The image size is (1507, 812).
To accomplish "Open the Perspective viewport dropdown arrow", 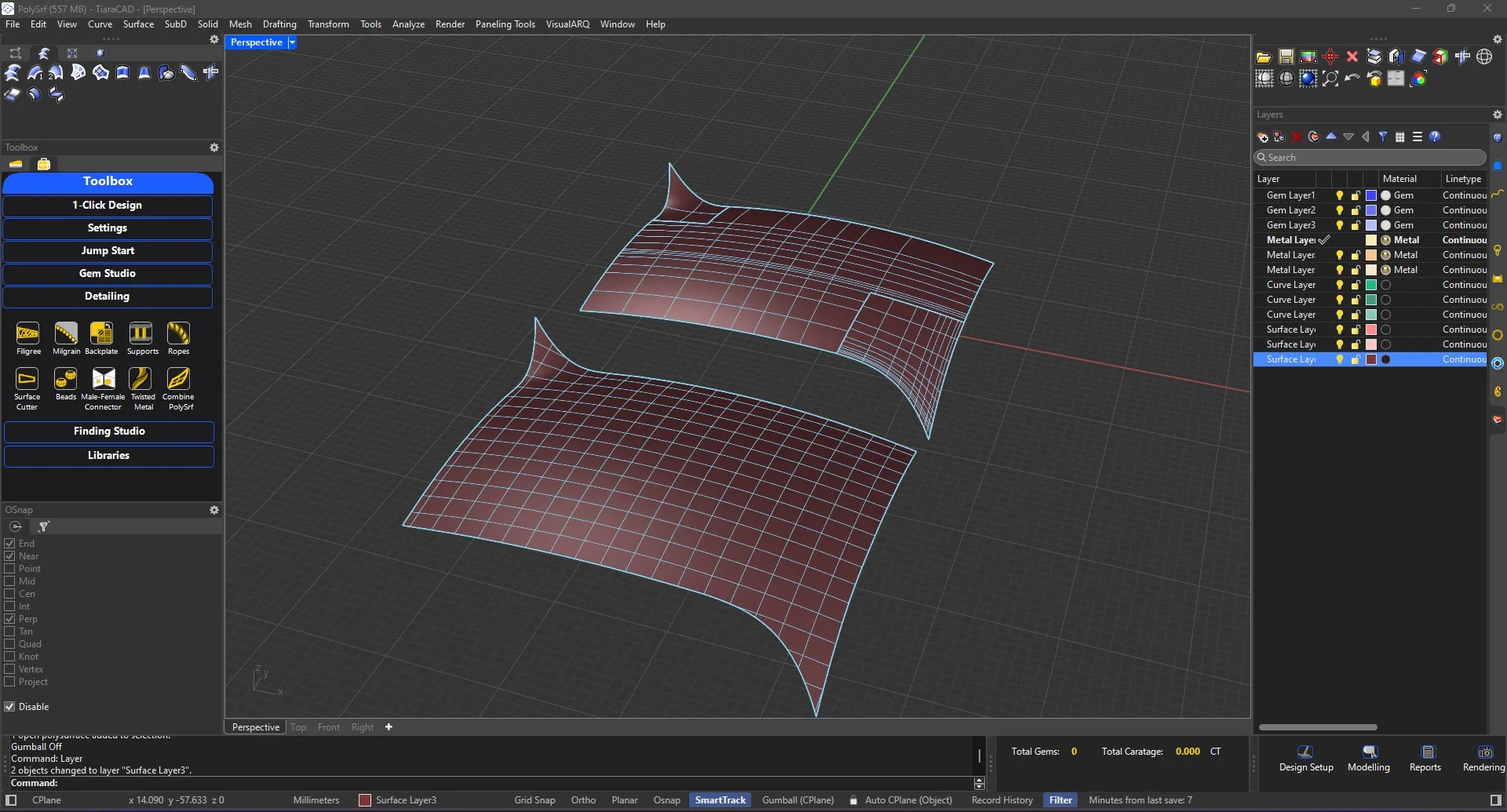I will pos(292,42).
